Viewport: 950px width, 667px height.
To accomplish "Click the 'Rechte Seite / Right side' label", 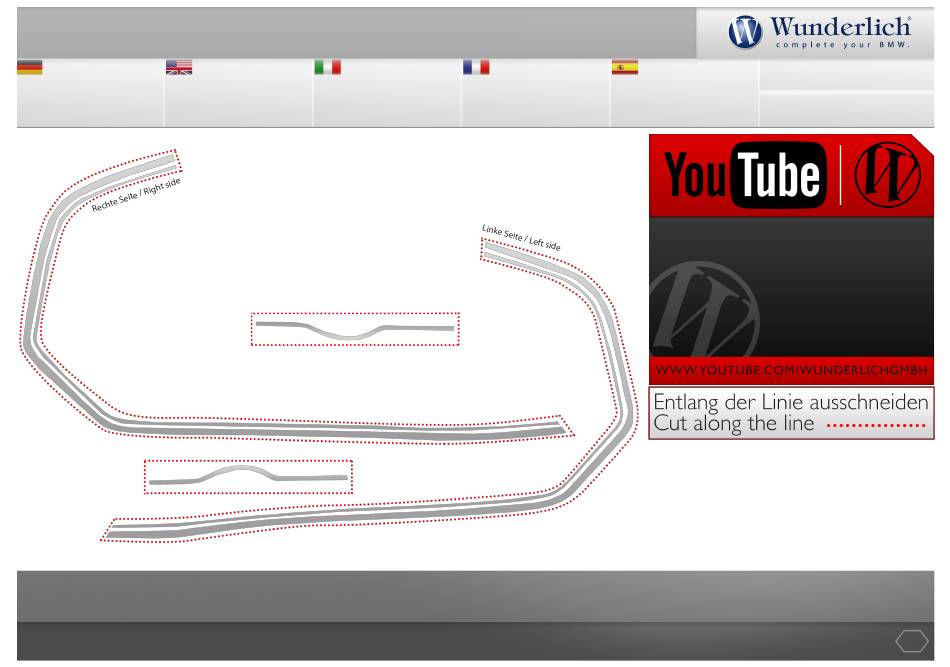I will click(136, 195).
